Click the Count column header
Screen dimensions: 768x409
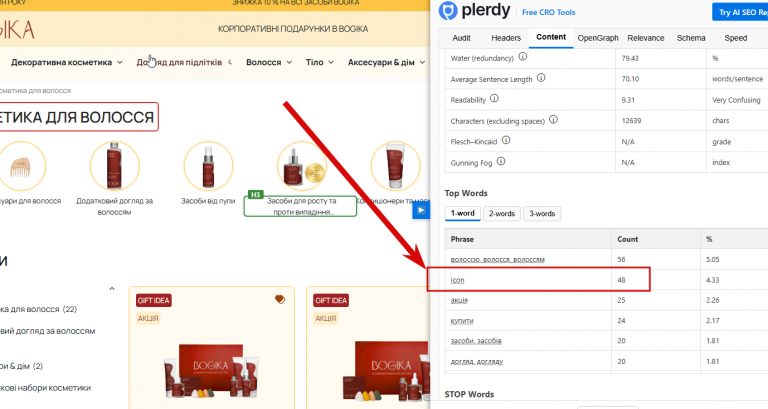pyautogui.click(x=627, y=239)
